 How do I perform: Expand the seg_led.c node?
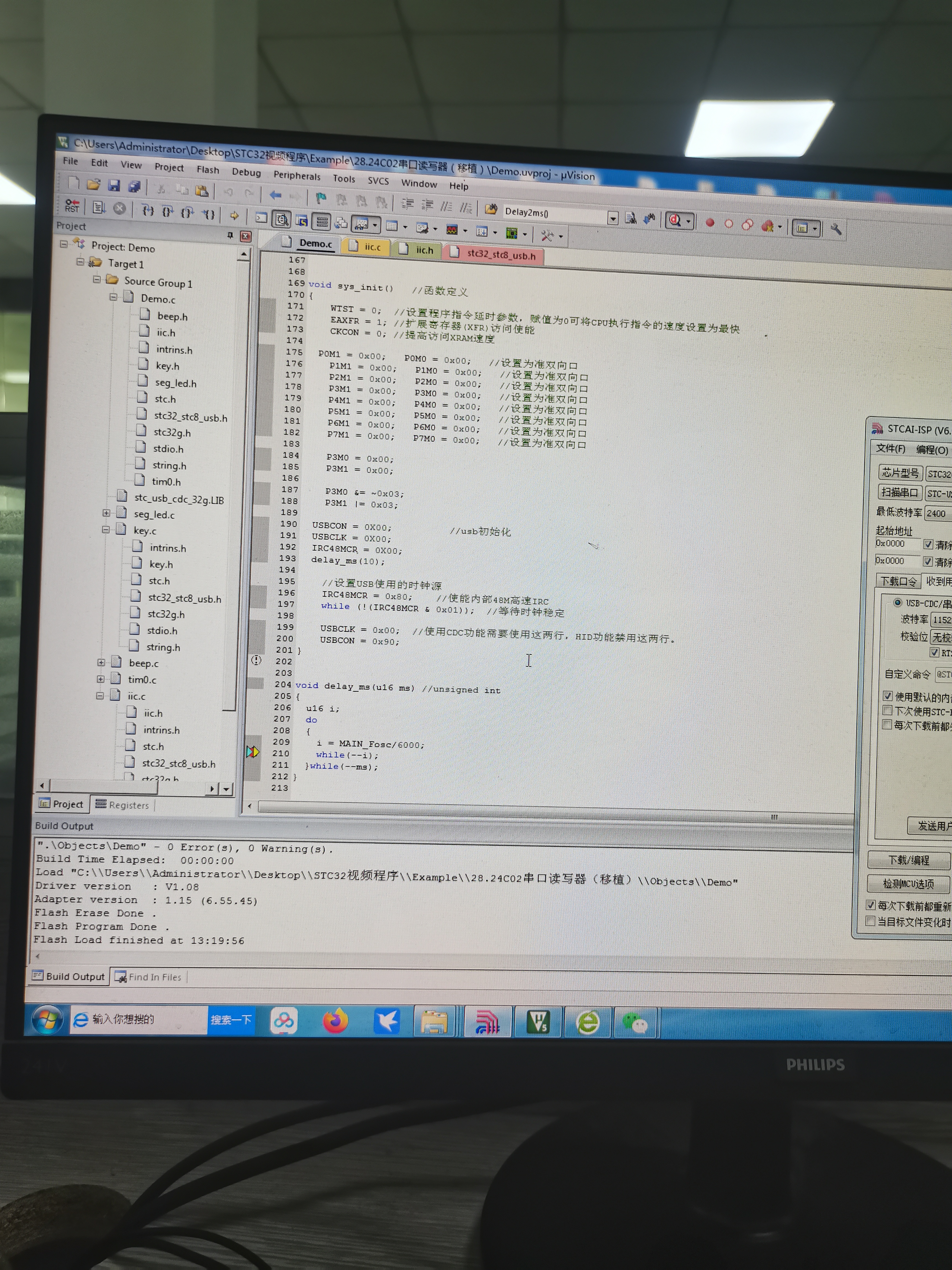[106, 513]
